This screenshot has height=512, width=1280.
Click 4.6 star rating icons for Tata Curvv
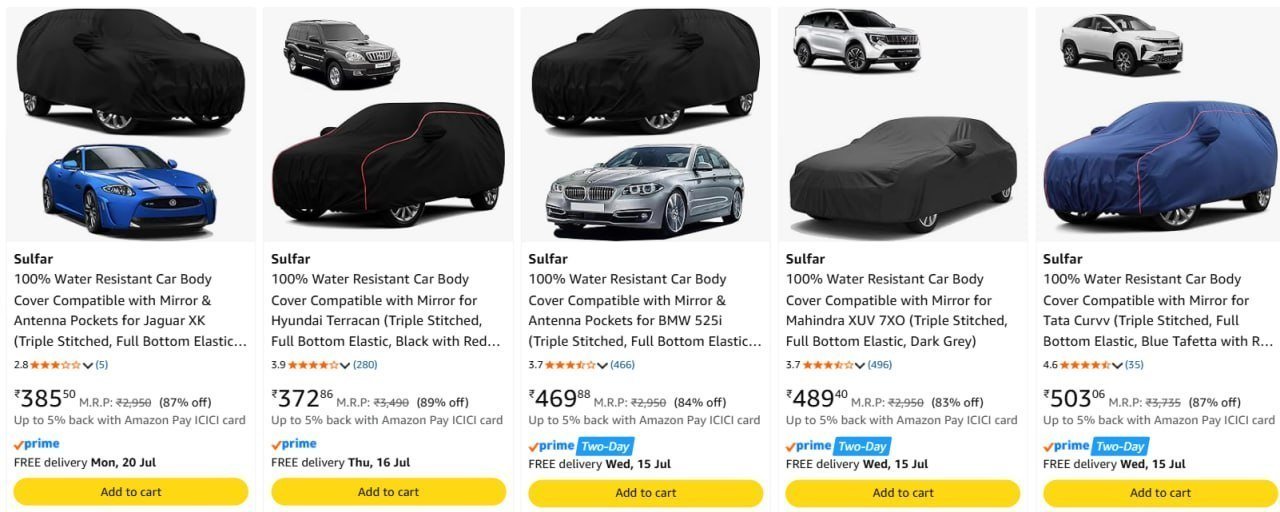1085,365
